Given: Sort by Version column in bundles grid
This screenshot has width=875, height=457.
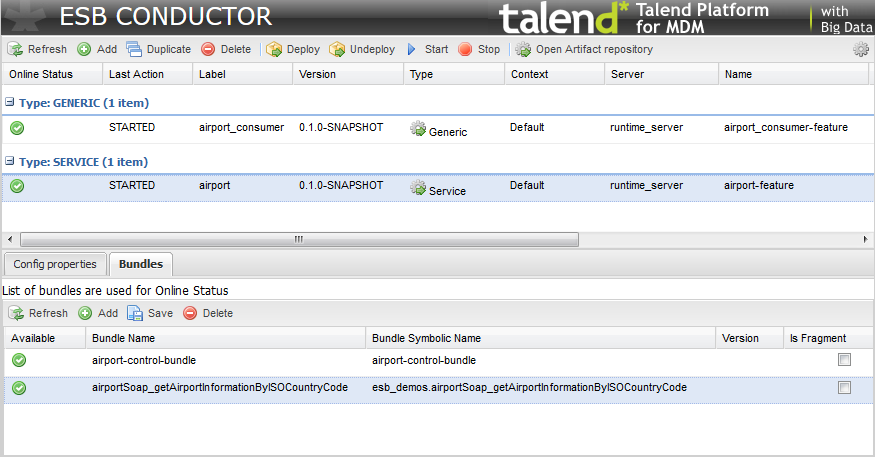Looking at the screenshot, I should pos(749,339).
